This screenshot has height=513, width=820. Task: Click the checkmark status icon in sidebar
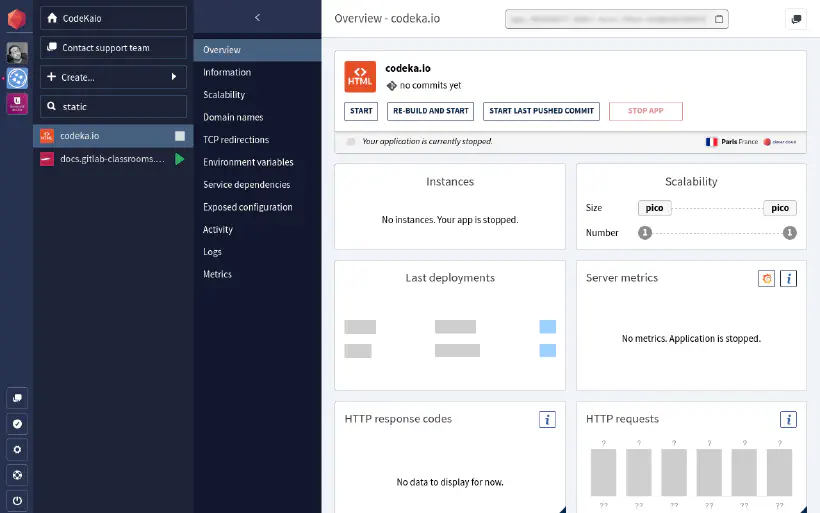(x=17, y=424)
